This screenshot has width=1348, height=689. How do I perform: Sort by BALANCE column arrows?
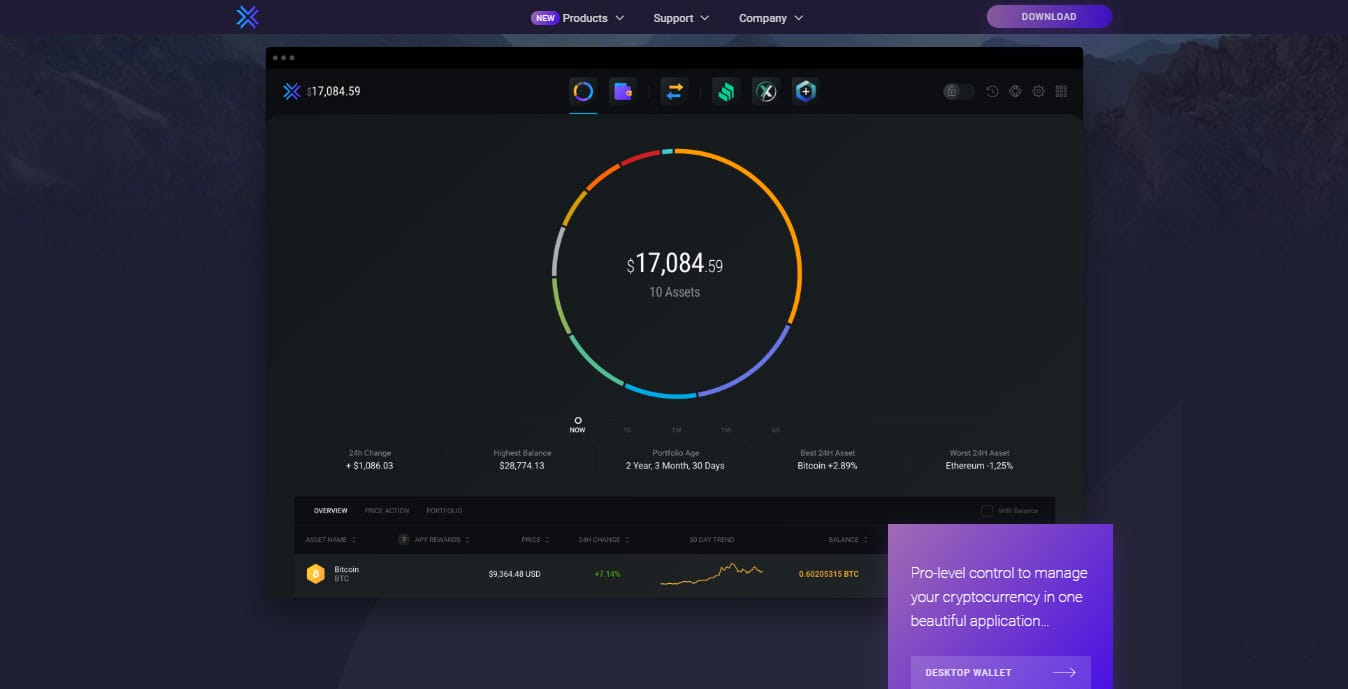coord(866,540)
